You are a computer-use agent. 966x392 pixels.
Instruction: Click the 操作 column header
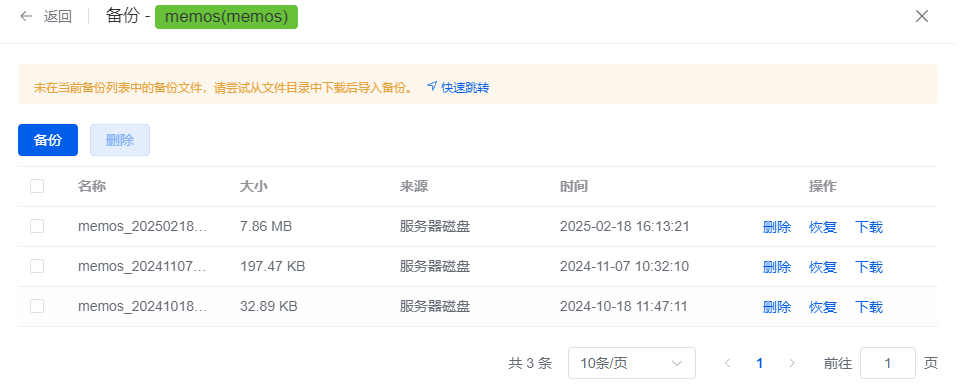(x=823, y=187)
